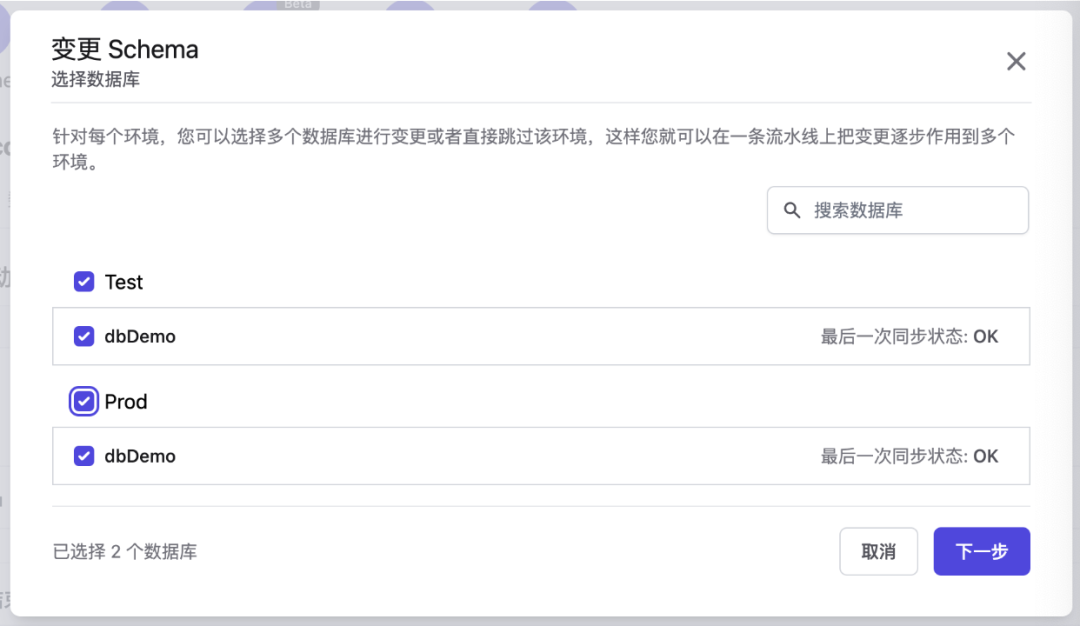This screenshot has width=1080, height=626.
Task: Click the magnifier search icon
Action: pyautogui.click(x=792, y=210)
